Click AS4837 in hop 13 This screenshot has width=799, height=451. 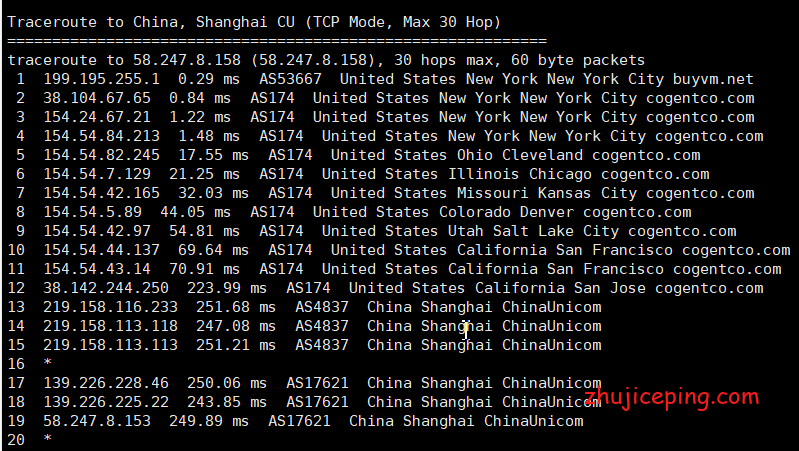[x=322, y=307]
